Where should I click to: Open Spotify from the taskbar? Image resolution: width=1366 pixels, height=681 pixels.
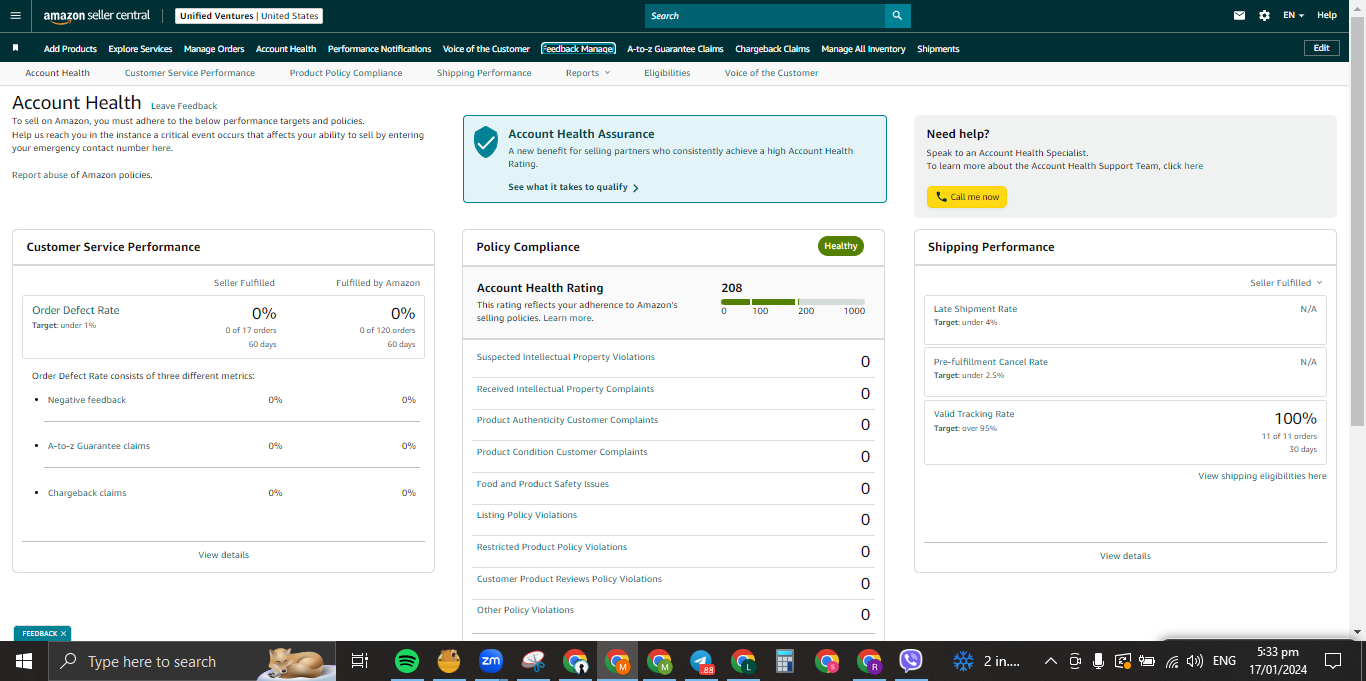point(406,661)
